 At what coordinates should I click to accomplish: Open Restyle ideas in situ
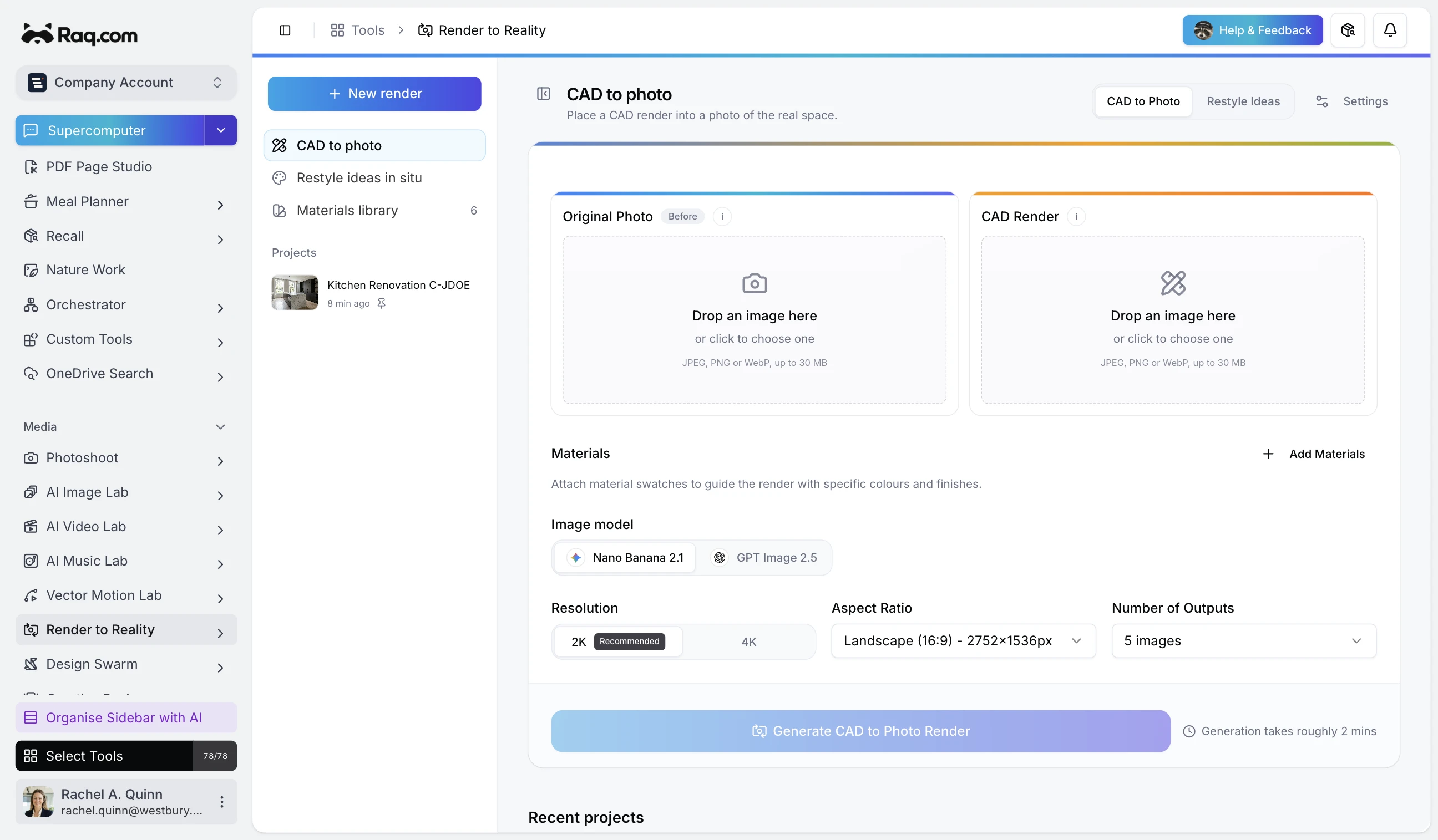374,178
